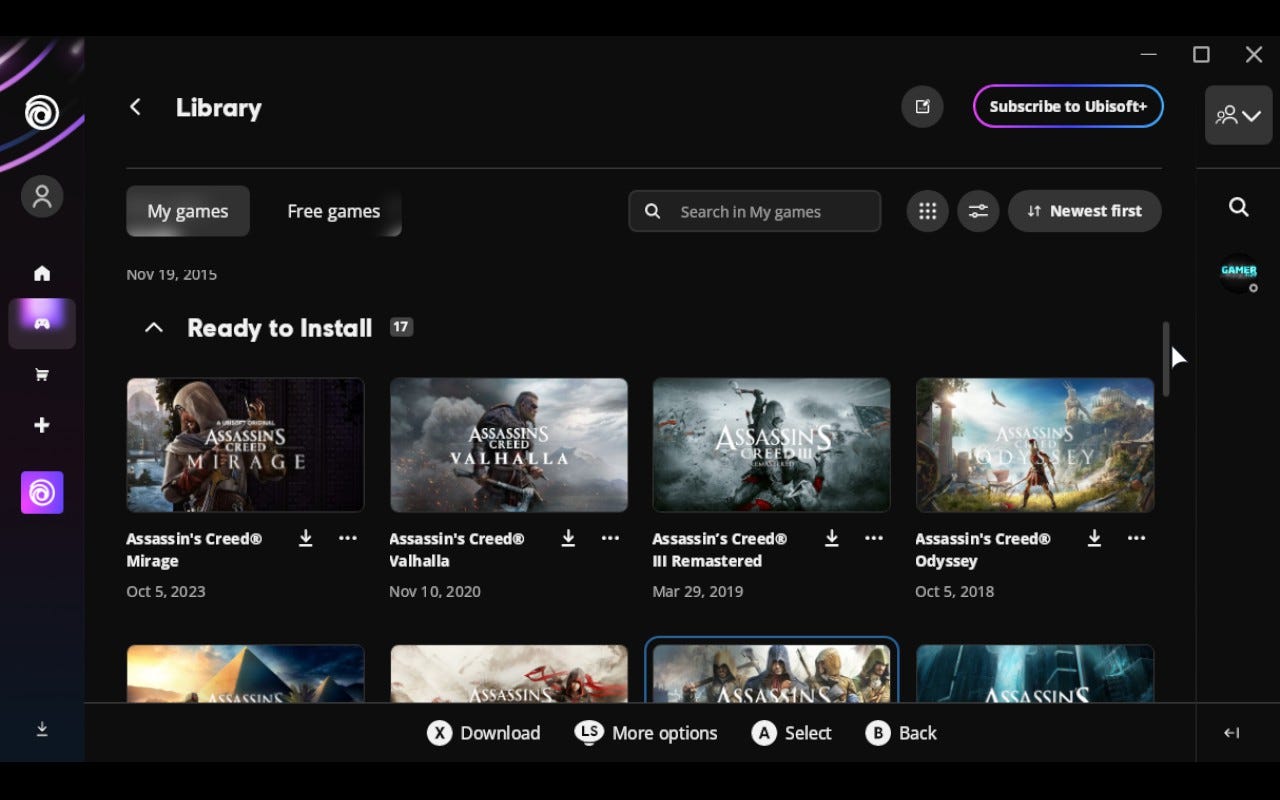Image resolution: width=1280 pixels, height=800 pixels.
Task: Click the pop-out window icon button
Action: pos(922,106)
